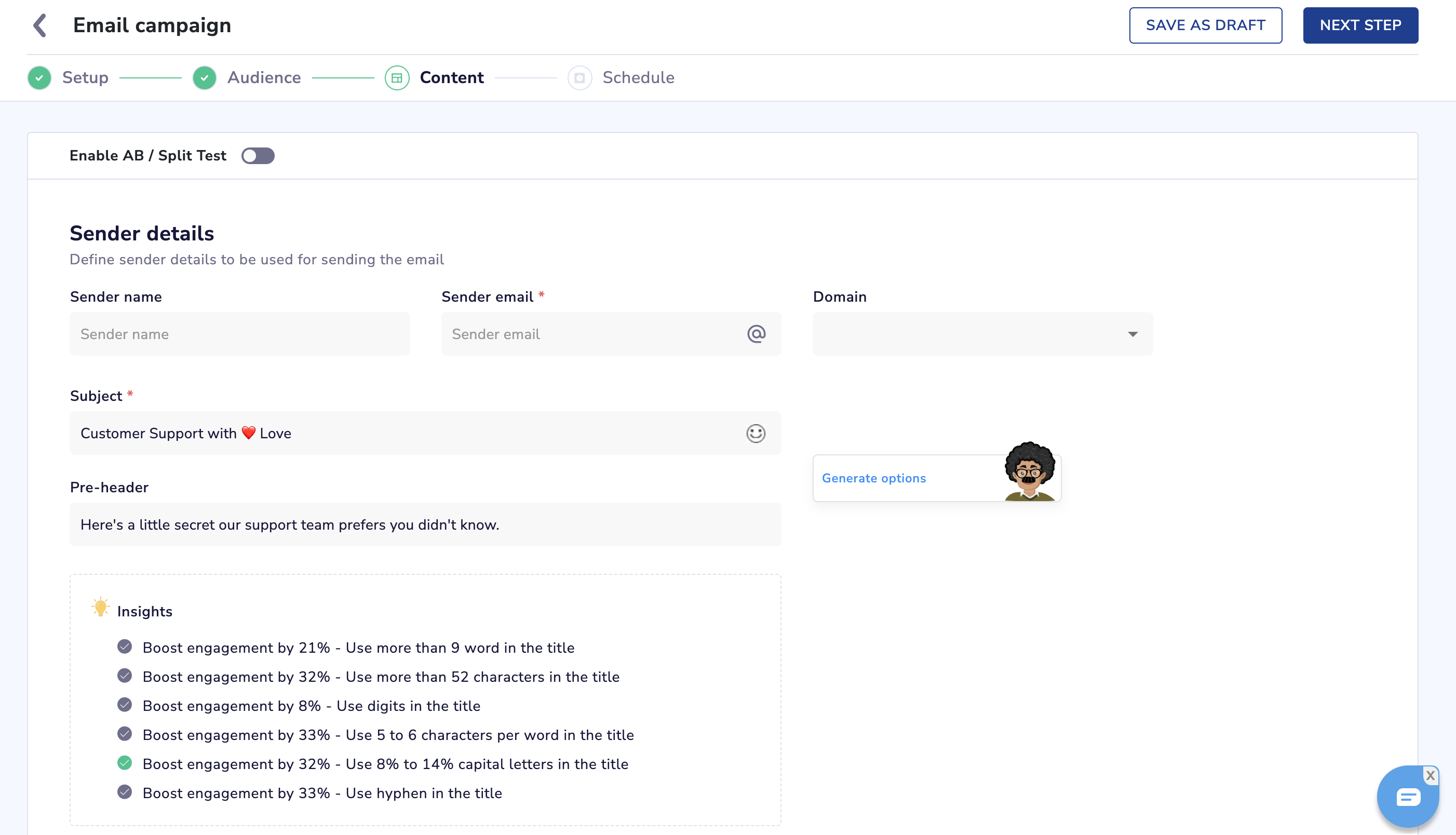Click the Generate options link
Screen dimensions: 1456x835
click(x=873, y=478)
